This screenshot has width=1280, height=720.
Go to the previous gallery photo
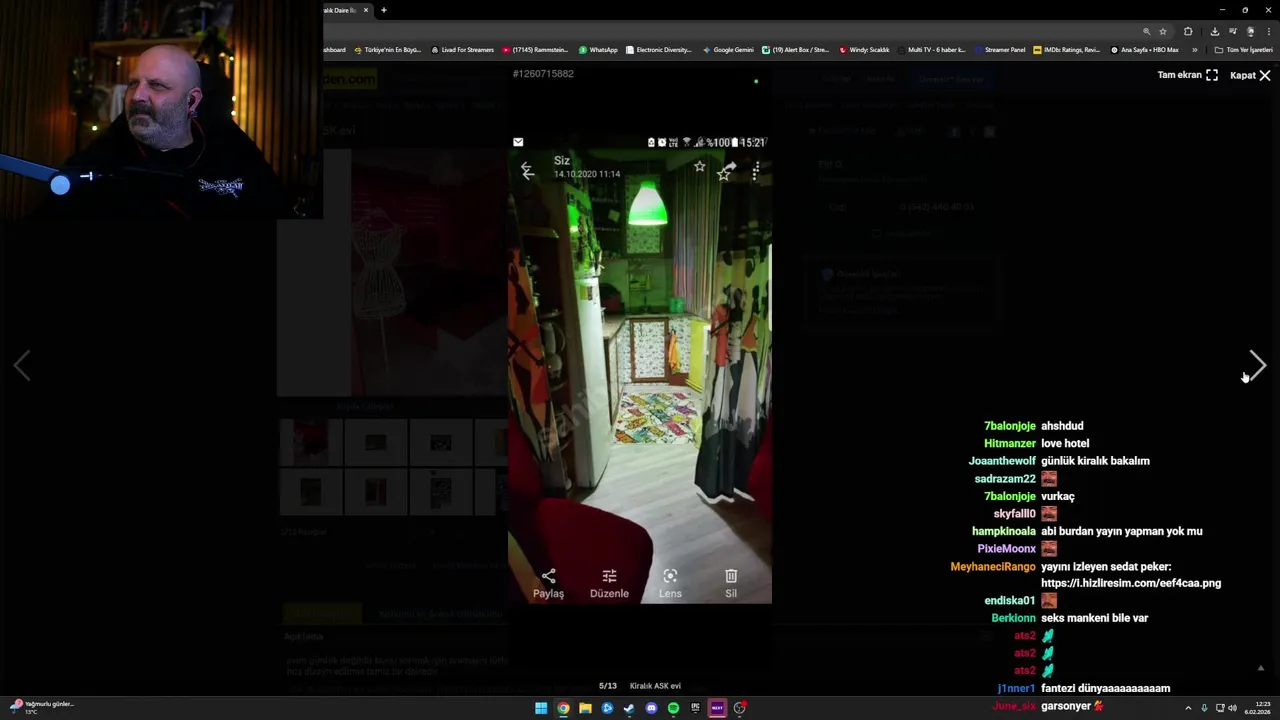point(22,366)
